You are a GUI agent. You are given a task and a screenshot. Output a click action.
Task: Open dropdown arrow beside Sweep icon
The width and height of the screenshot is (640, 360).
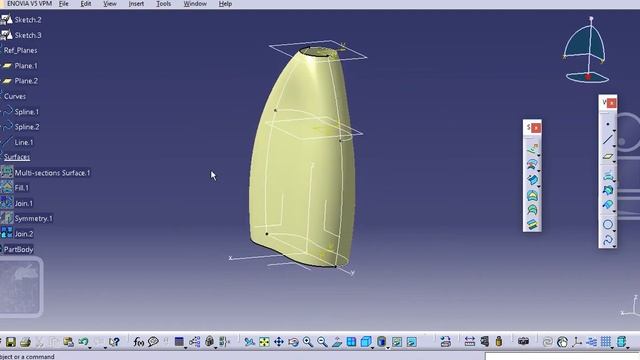[539, 187]
